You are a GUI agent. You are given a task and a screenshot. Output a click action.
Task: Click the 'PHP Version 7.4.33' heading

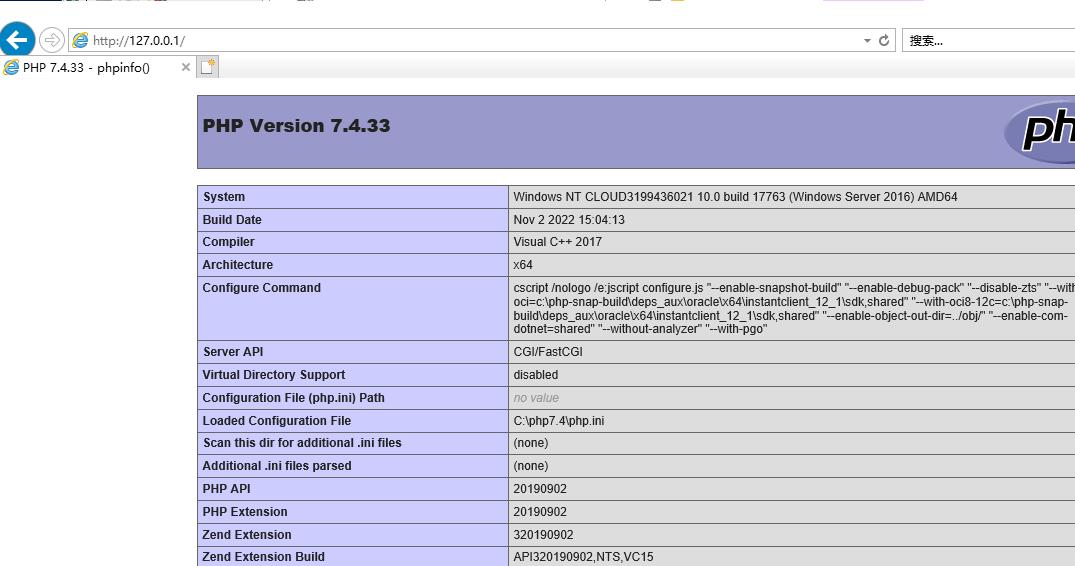(296, 125)
